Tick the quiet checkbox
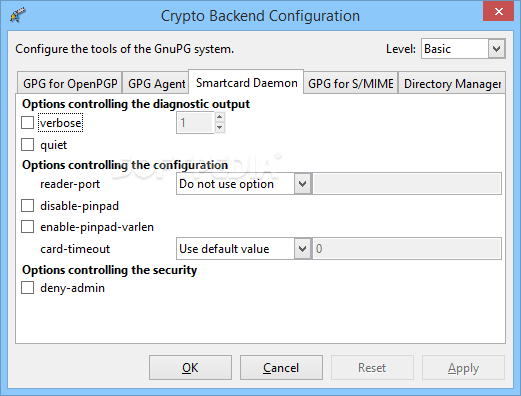This screenshot has width=521, height=396. tap(27, 145)
